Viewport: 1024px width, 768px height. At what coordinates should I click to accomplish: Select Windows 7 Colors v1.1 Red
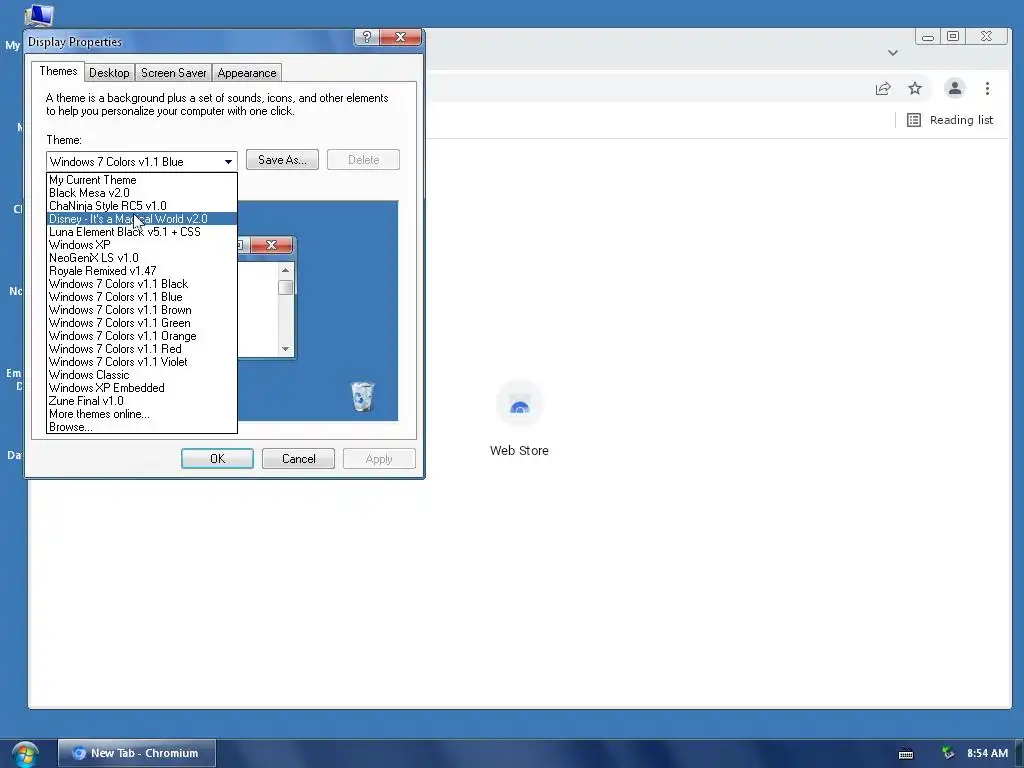(142, 349)
